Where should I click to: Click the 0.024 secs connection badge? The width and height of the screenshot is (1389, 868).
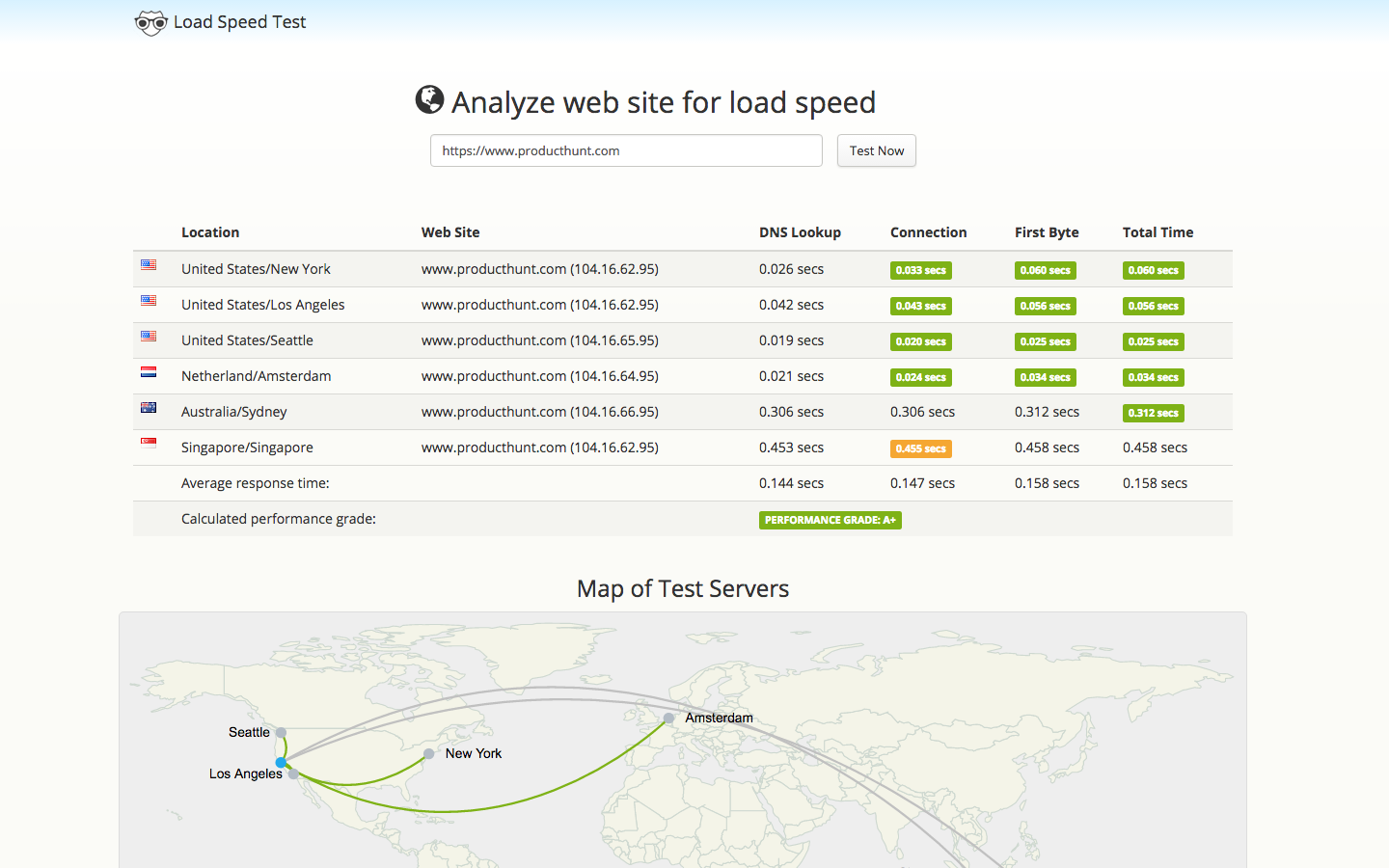(921, 377)
